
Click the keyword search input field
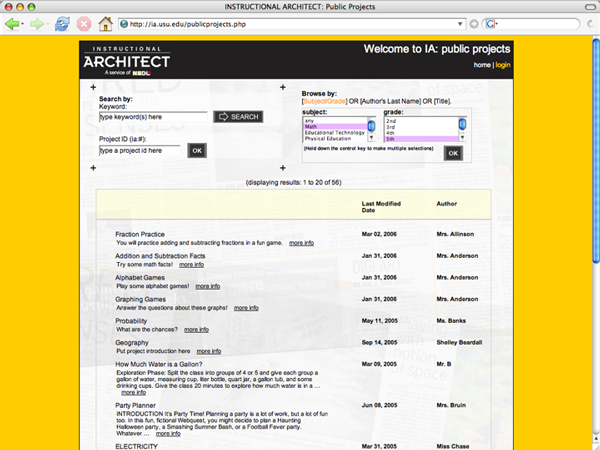click(153, 117)
